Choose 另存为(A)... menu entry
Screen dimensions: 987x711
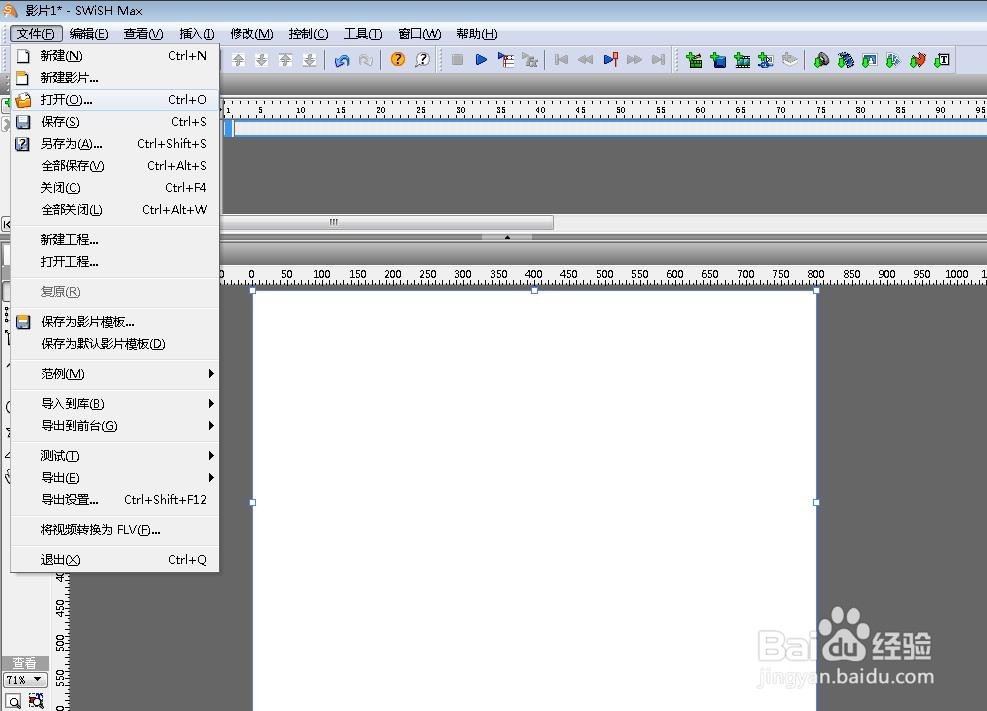click(115, 144)
